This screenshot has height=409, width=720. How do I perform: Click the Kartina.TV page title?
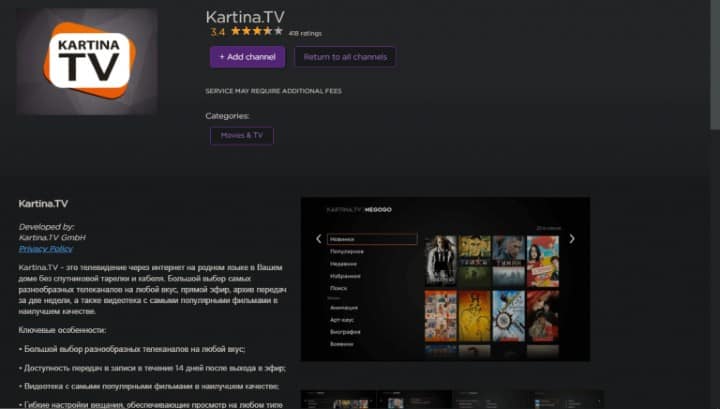tap(245, 17)
